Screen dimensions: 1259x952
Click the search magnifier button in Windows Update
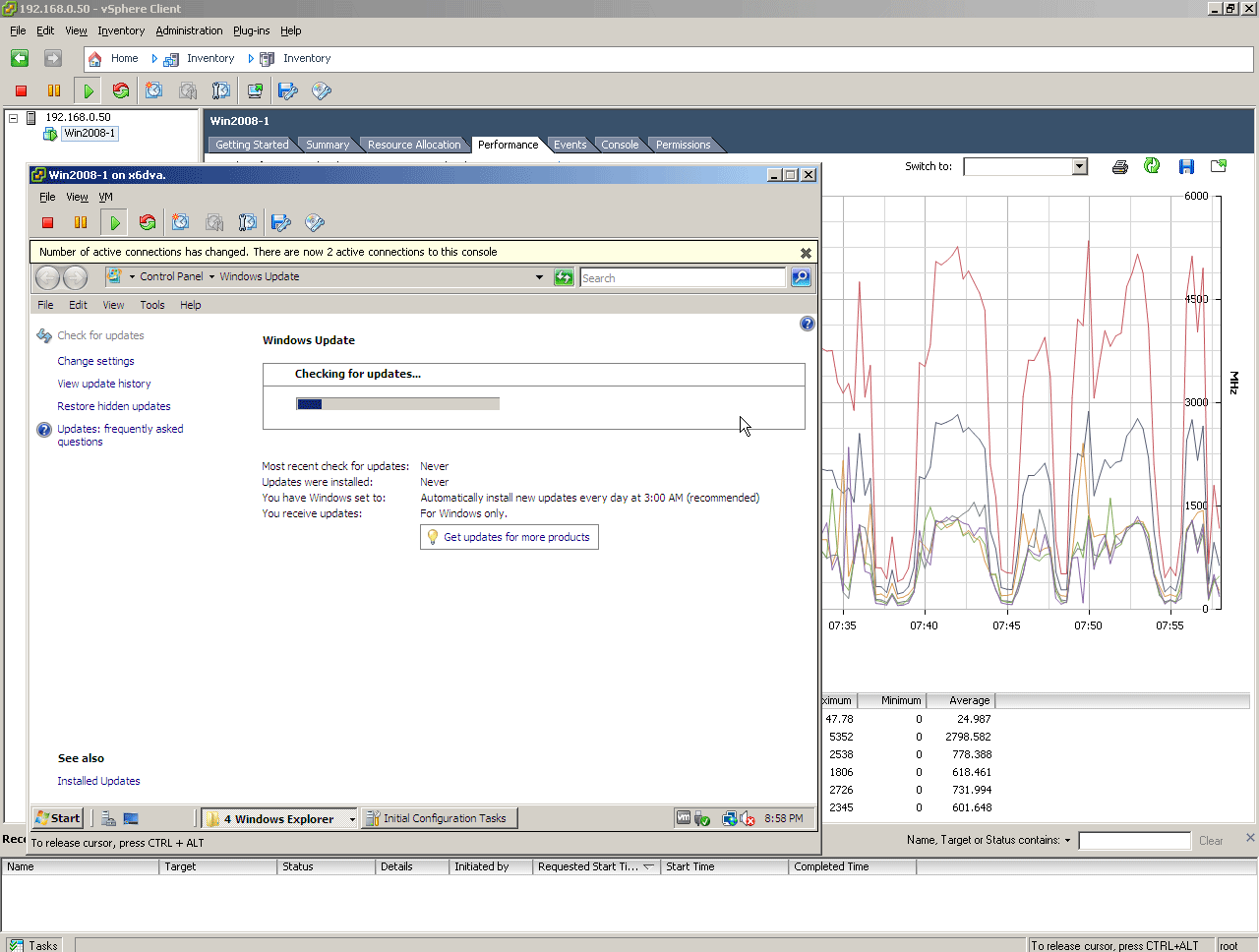802,277
